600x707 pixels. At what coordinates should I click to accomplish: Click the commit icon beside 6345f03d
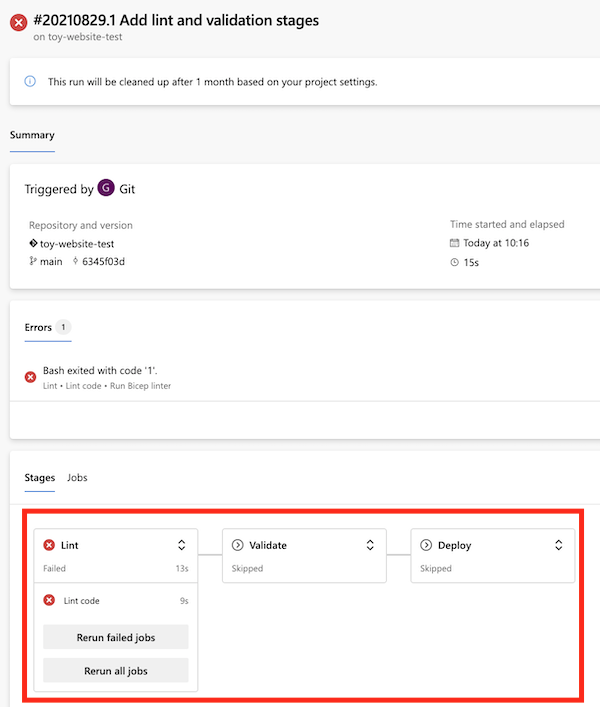tap(75, 261)
